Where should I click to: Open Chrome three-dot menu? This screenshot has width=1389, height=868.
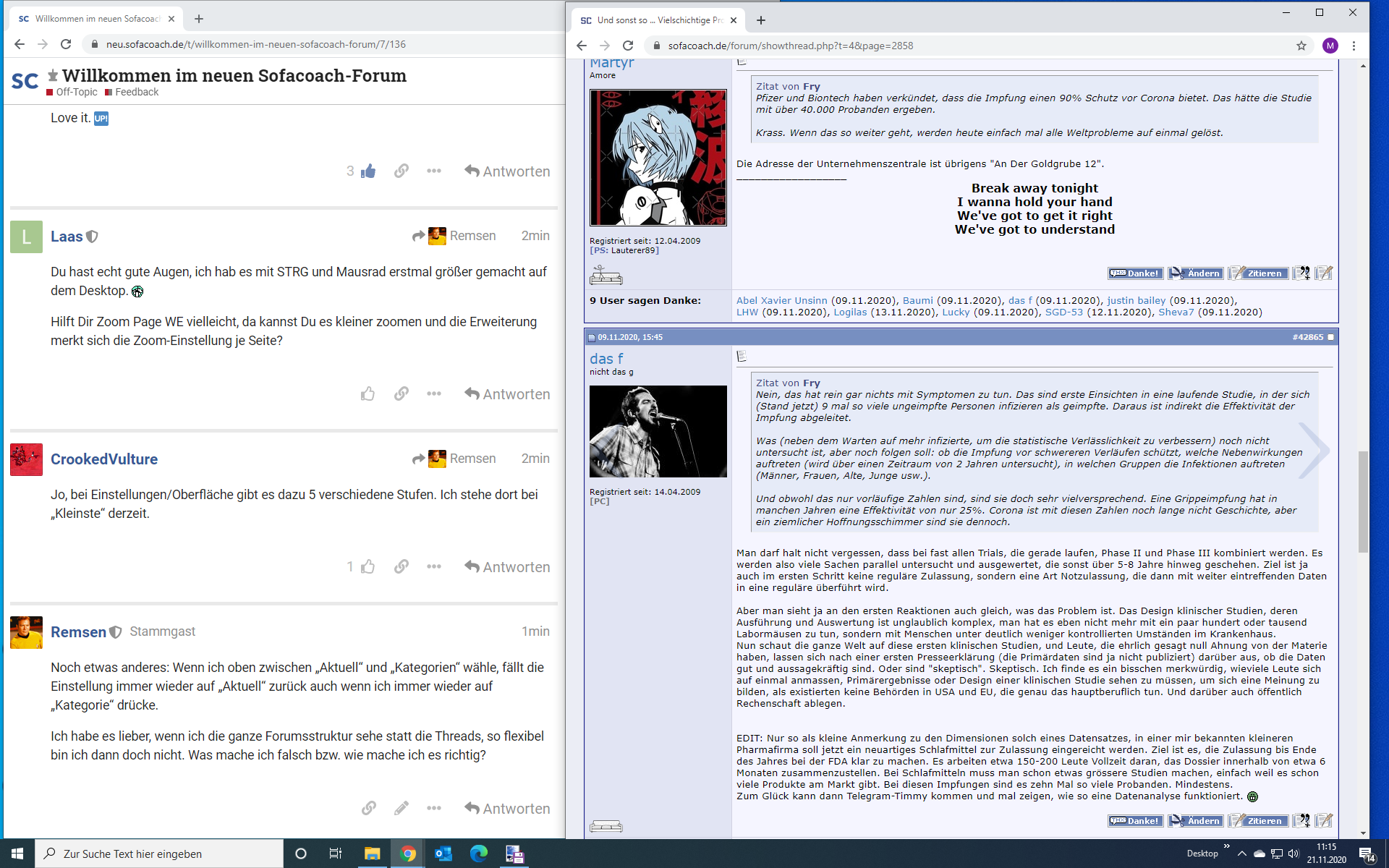point(1354,46)
